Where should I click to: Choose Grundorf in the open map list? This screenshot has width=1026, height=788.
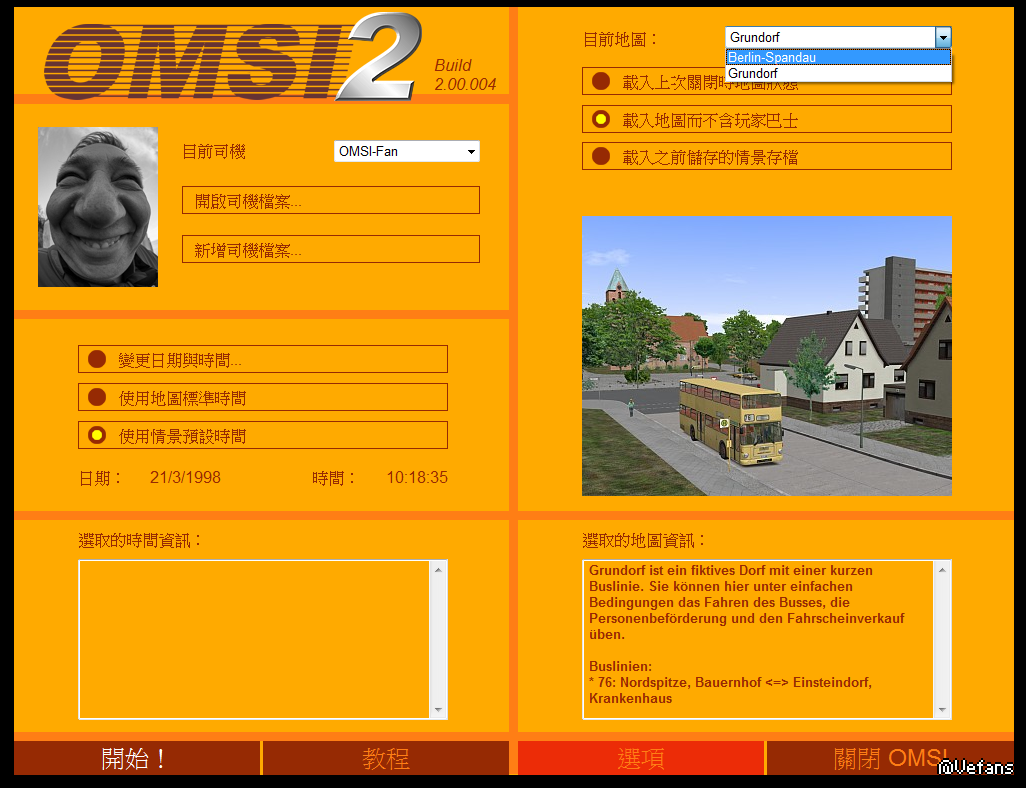838,73
